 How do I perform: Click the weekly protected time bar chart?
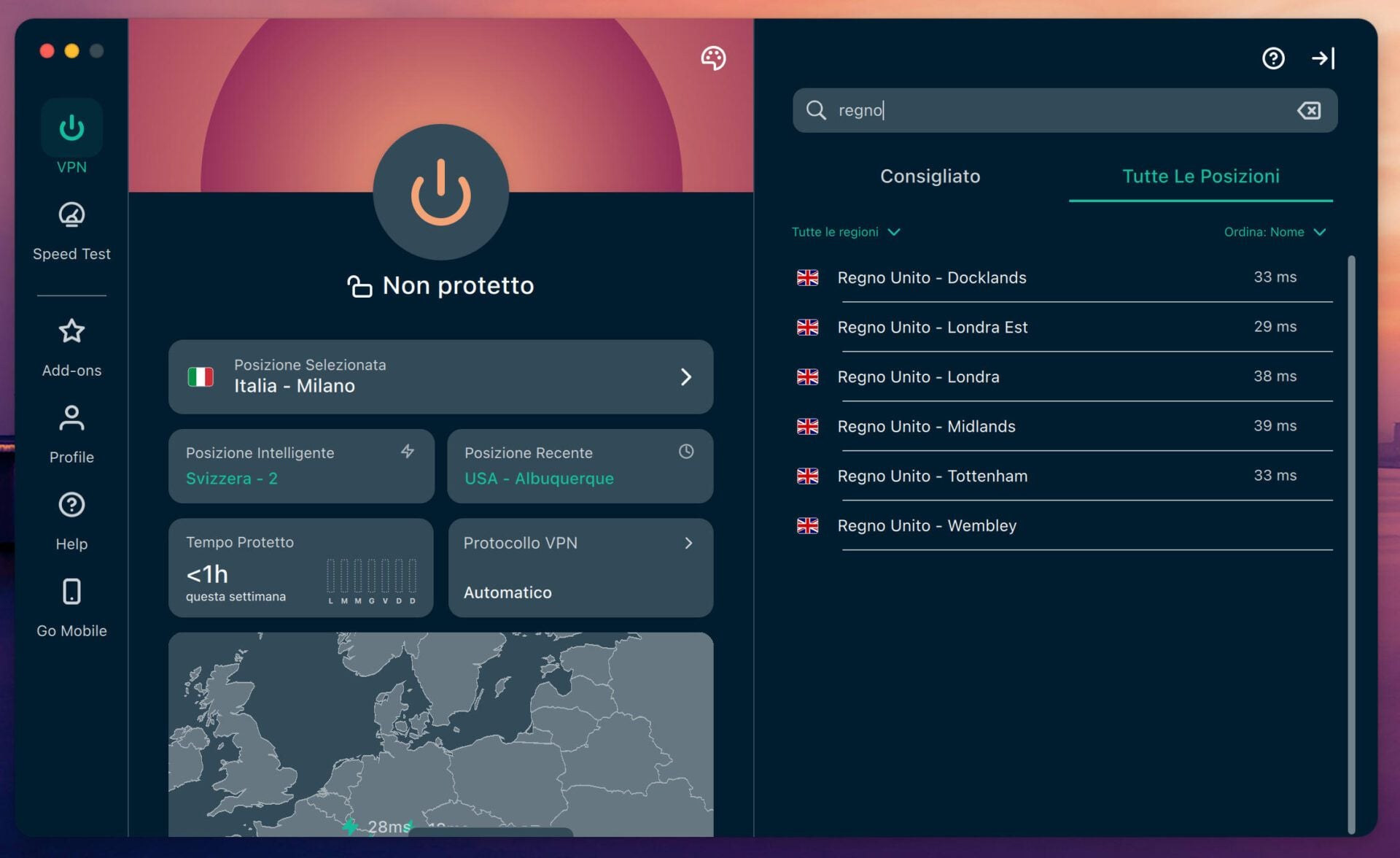pyautogui.click(x=372, y=581)
